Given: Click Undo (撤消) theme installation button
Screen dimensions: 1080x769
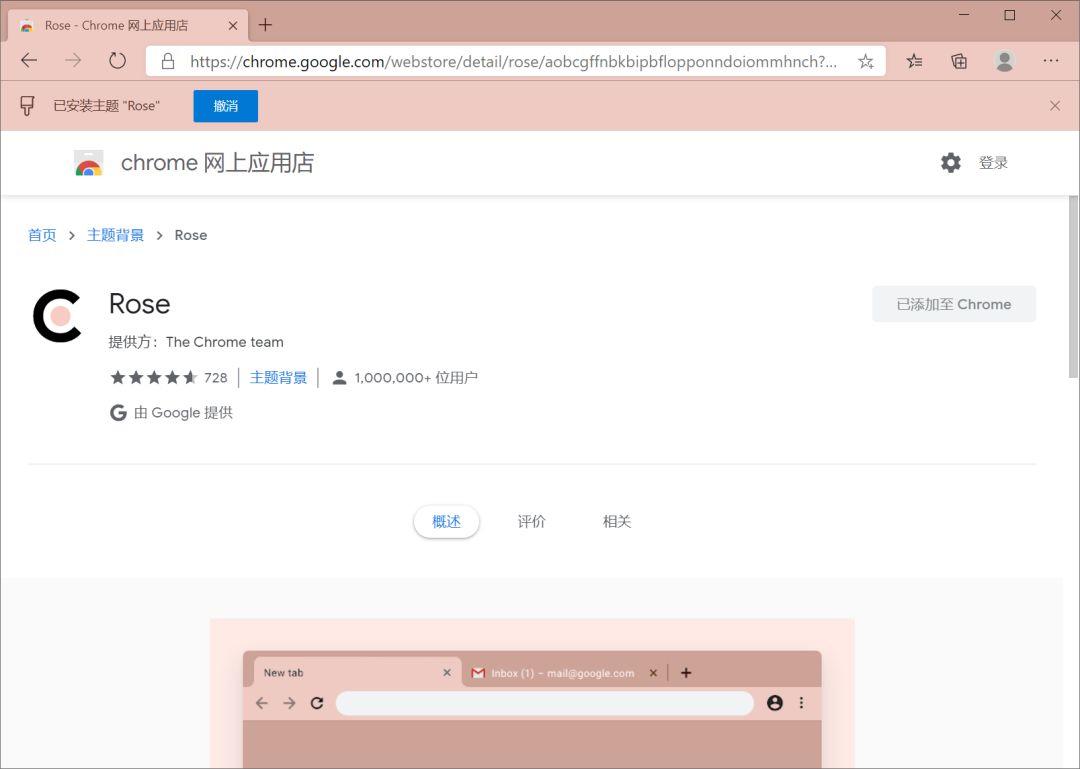Looking at the screenshot, I should pos(225,105).
